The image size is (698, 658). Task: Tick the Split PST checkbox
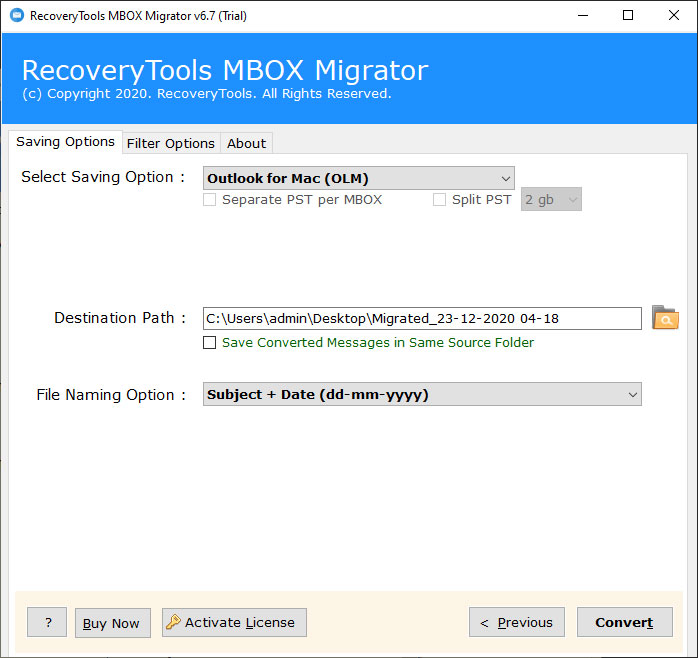(439, 199)
